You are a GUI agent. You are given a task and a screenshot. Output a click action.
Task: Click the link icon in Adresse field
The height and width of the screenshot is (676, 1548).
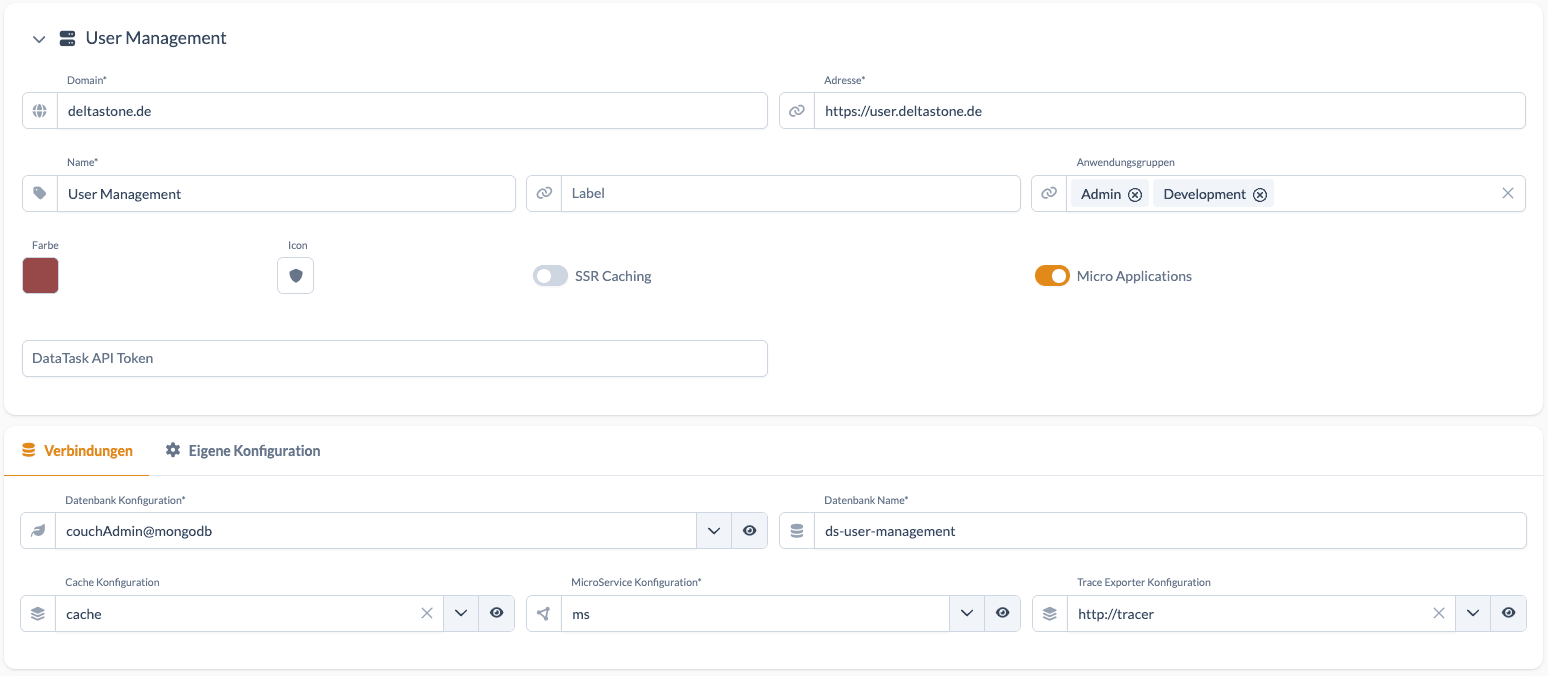(x=797, y=111)
